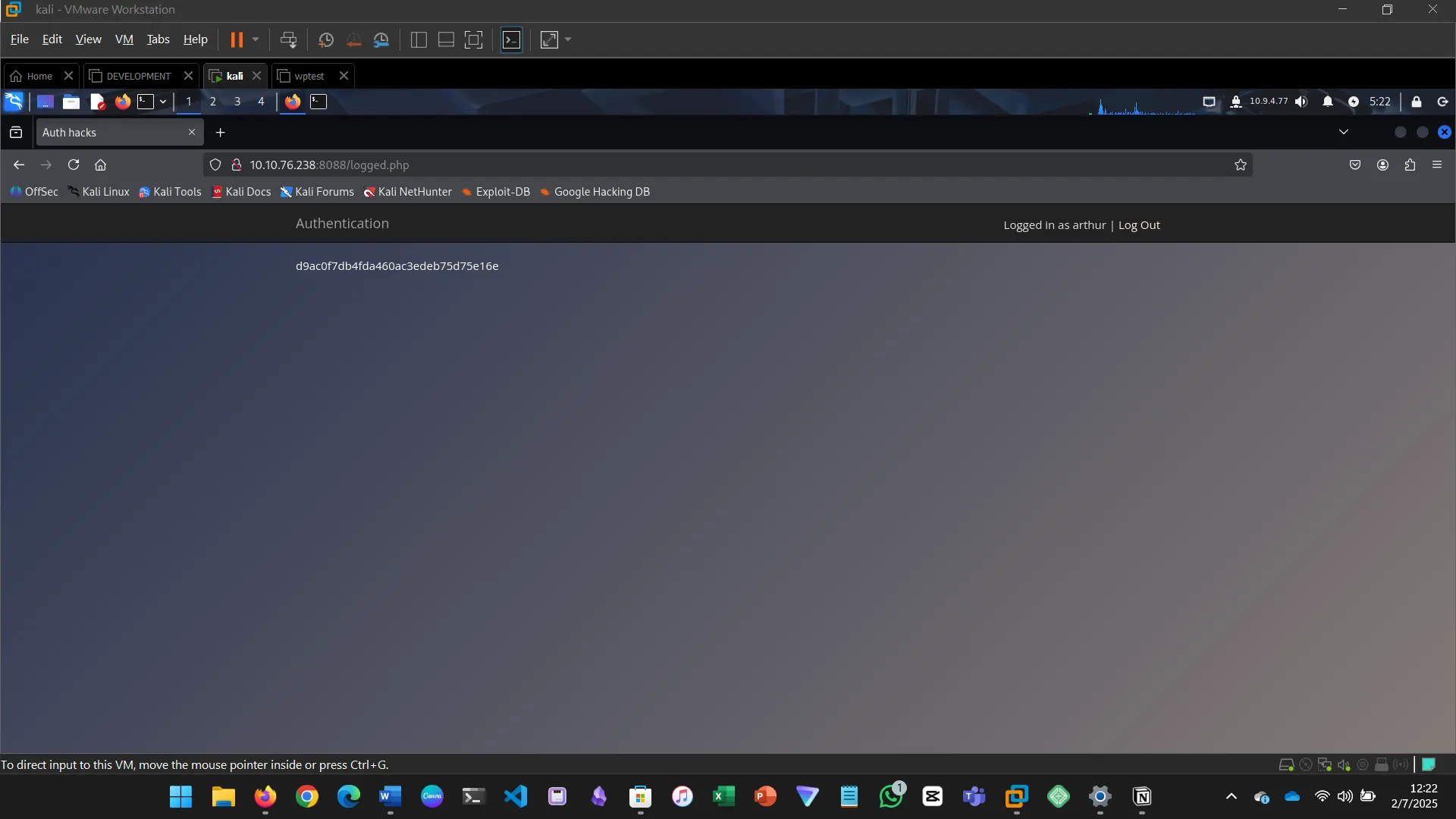Open Firefox list all tabs chevron
Image resolution: width=1456 pixels, height=819 pixels.
[x=1343, y=132]
